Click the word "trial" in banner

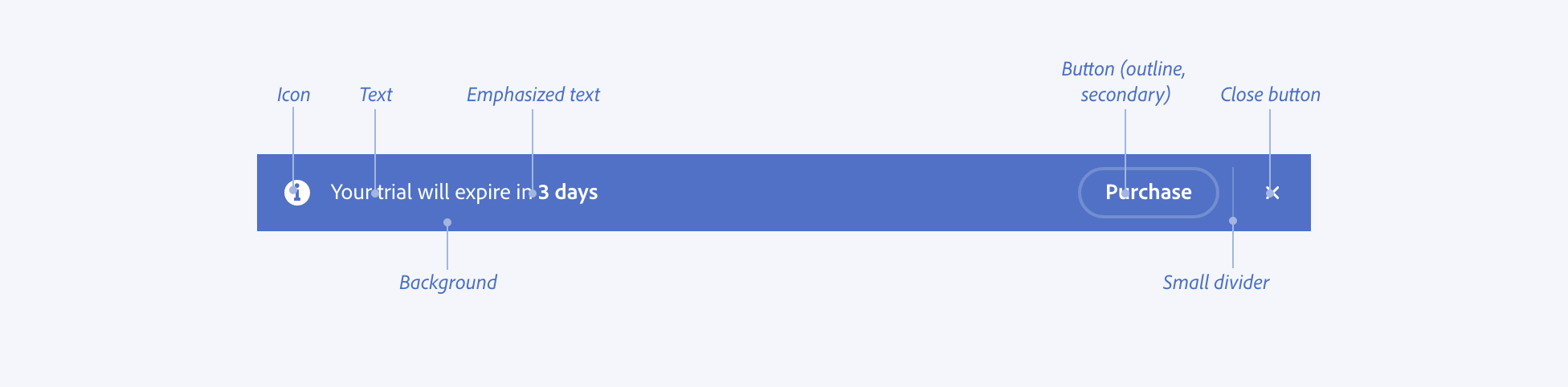(x=395, y=193)
